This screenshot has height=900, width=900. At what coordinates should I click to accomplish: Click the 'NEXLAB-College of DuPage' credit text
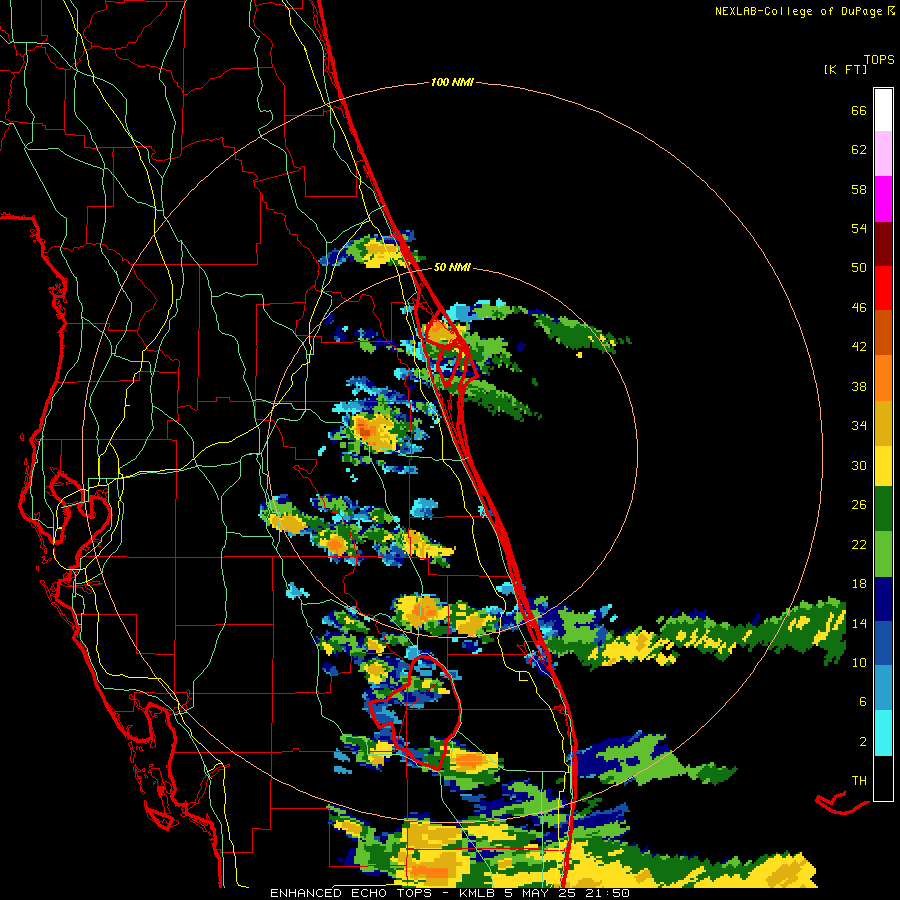tap(799, 11)
